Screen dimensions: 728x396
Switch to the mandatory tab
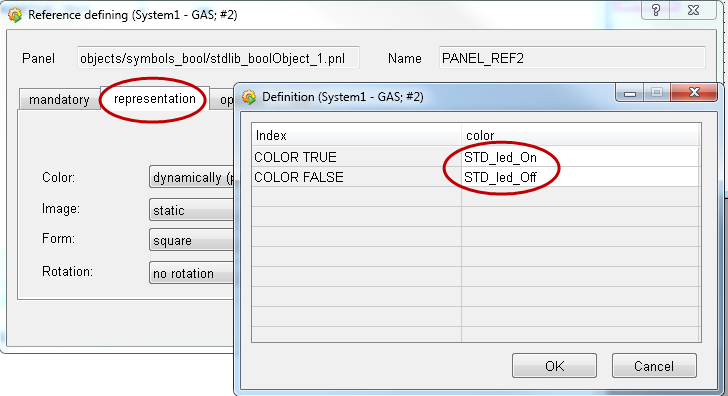(59, 99)
